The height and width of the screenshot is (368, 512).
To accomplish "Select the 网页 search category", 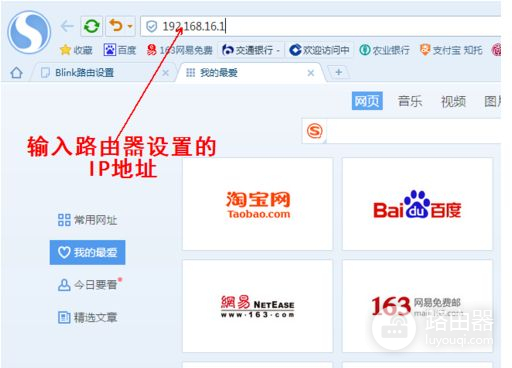I will tap(367, 101).
